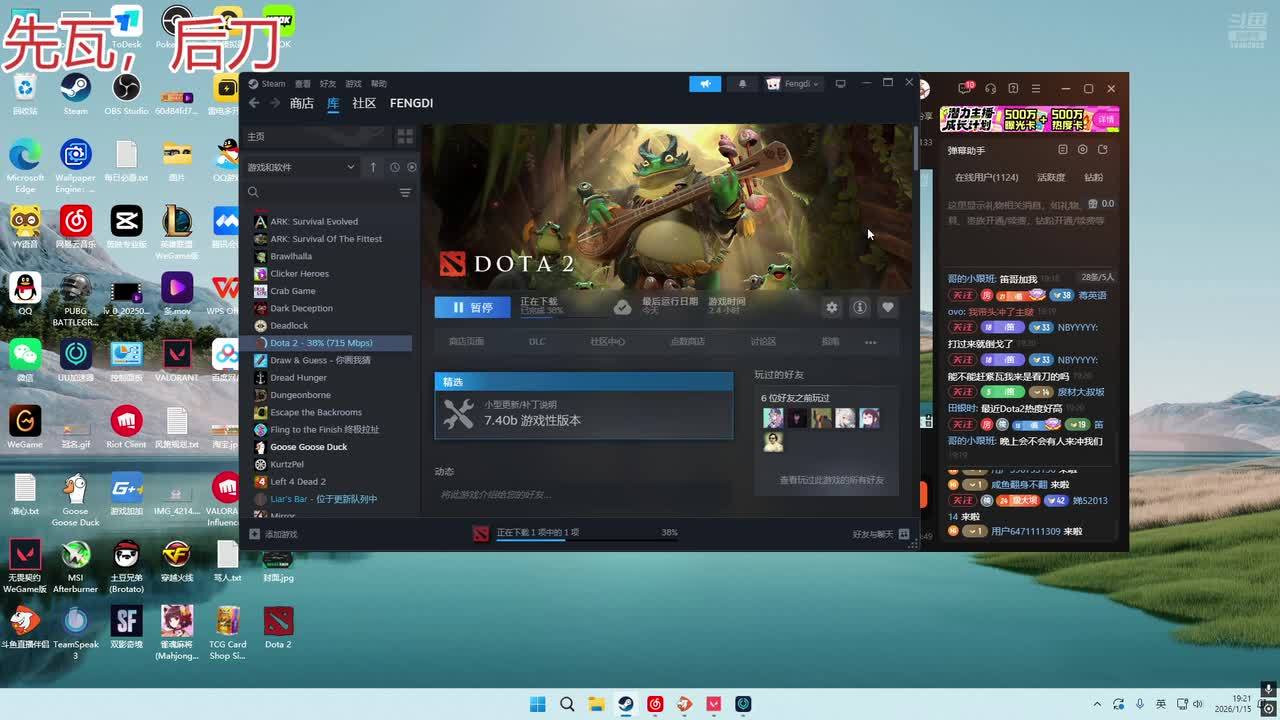Expand the 游戏和软件 category dropdown

coord(350,167)
